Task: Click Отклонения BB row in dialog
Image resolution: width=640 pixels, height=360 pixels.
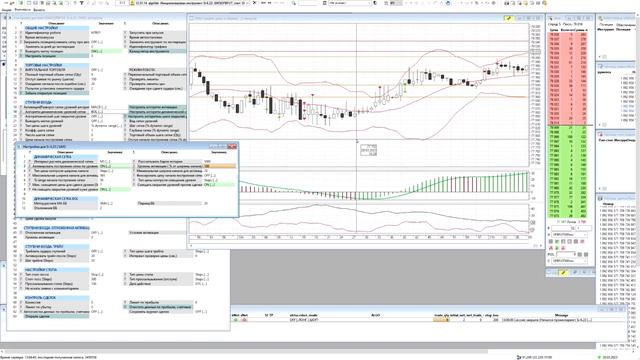Action: pyautogui.click(x=65, y=208)
